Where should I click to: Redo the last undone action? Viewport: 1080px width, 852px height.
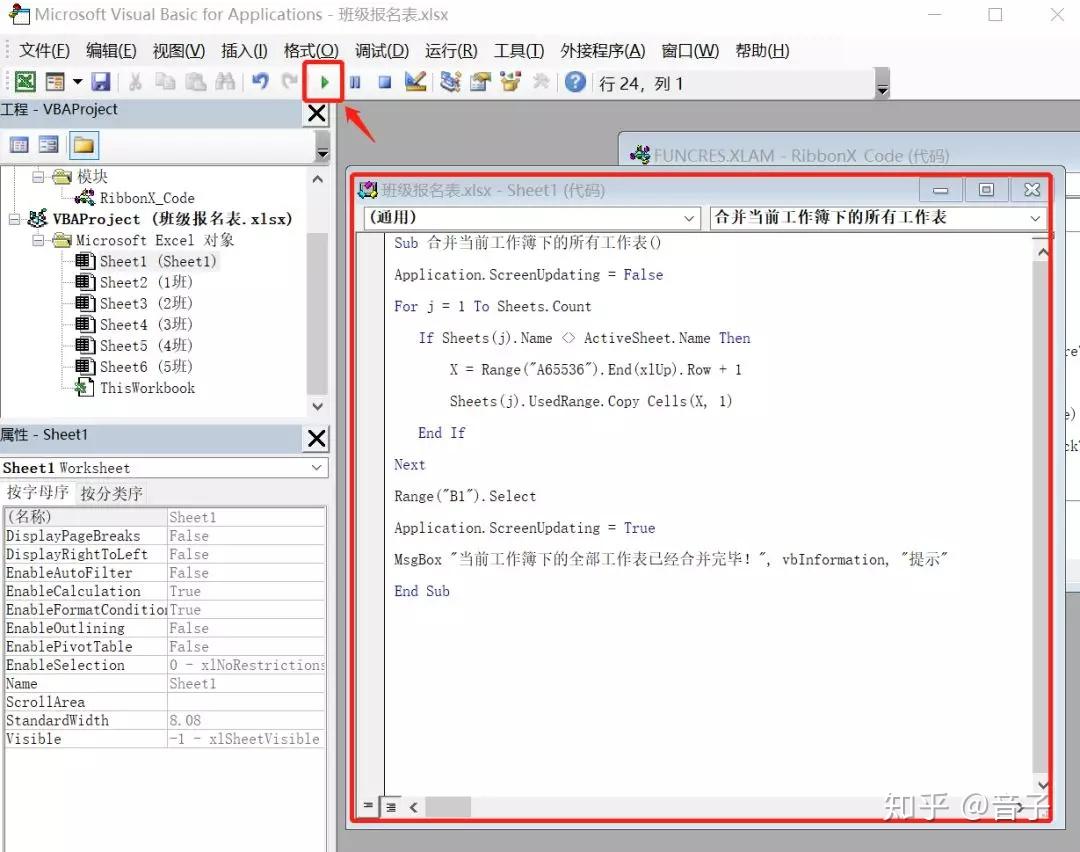pyautogui.click(x=289, y=82)
